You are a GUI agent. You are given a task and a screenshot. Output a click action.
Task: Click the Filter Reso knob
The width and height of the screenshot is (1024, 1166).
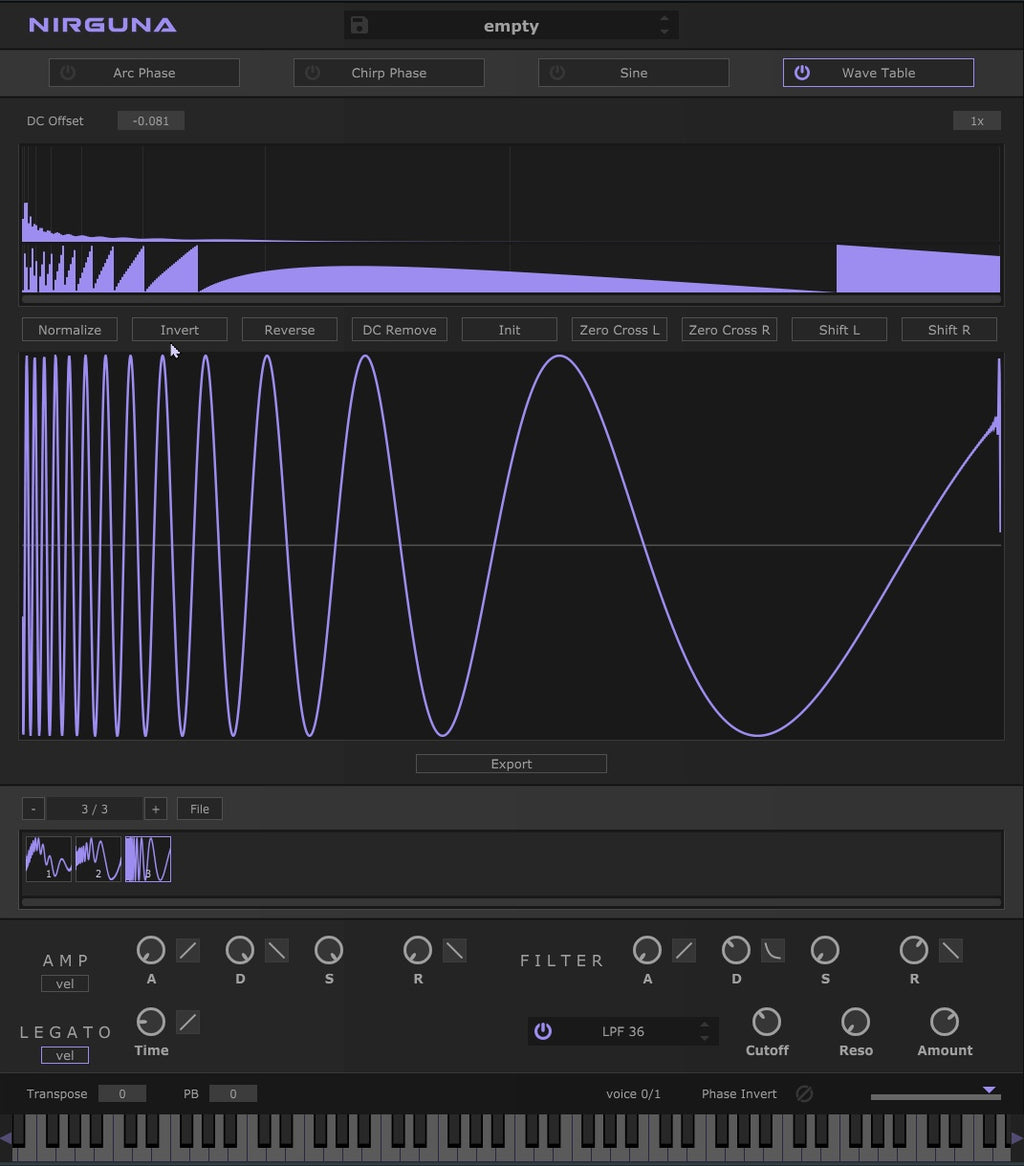coord(855,1022)
